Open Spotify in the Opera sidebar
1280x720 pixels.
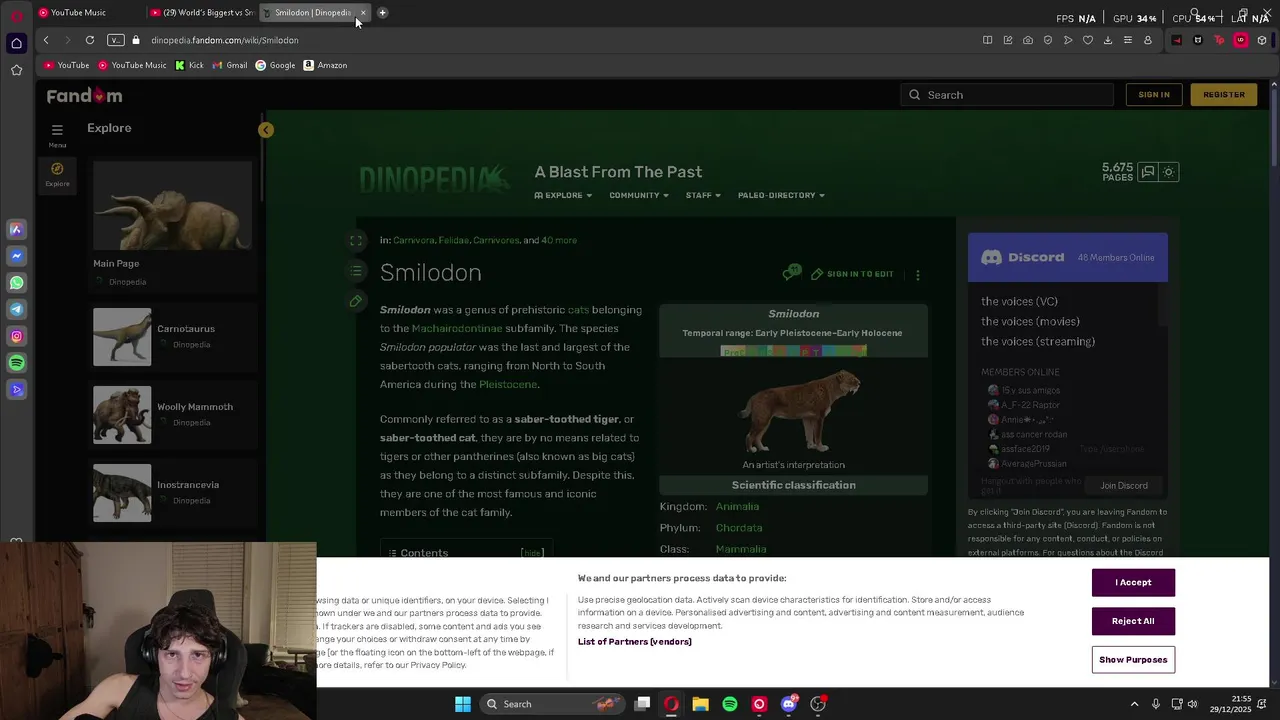(16, 363)
